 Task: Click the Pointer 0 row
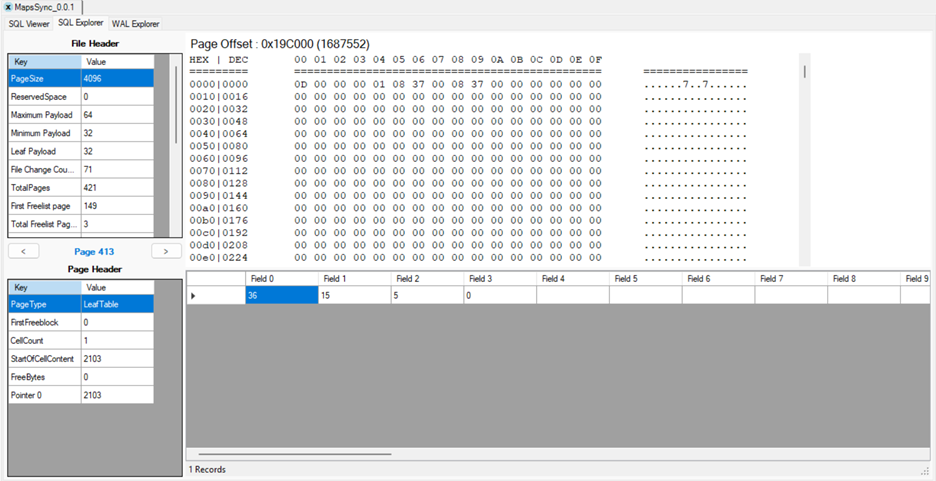(44, 395)
